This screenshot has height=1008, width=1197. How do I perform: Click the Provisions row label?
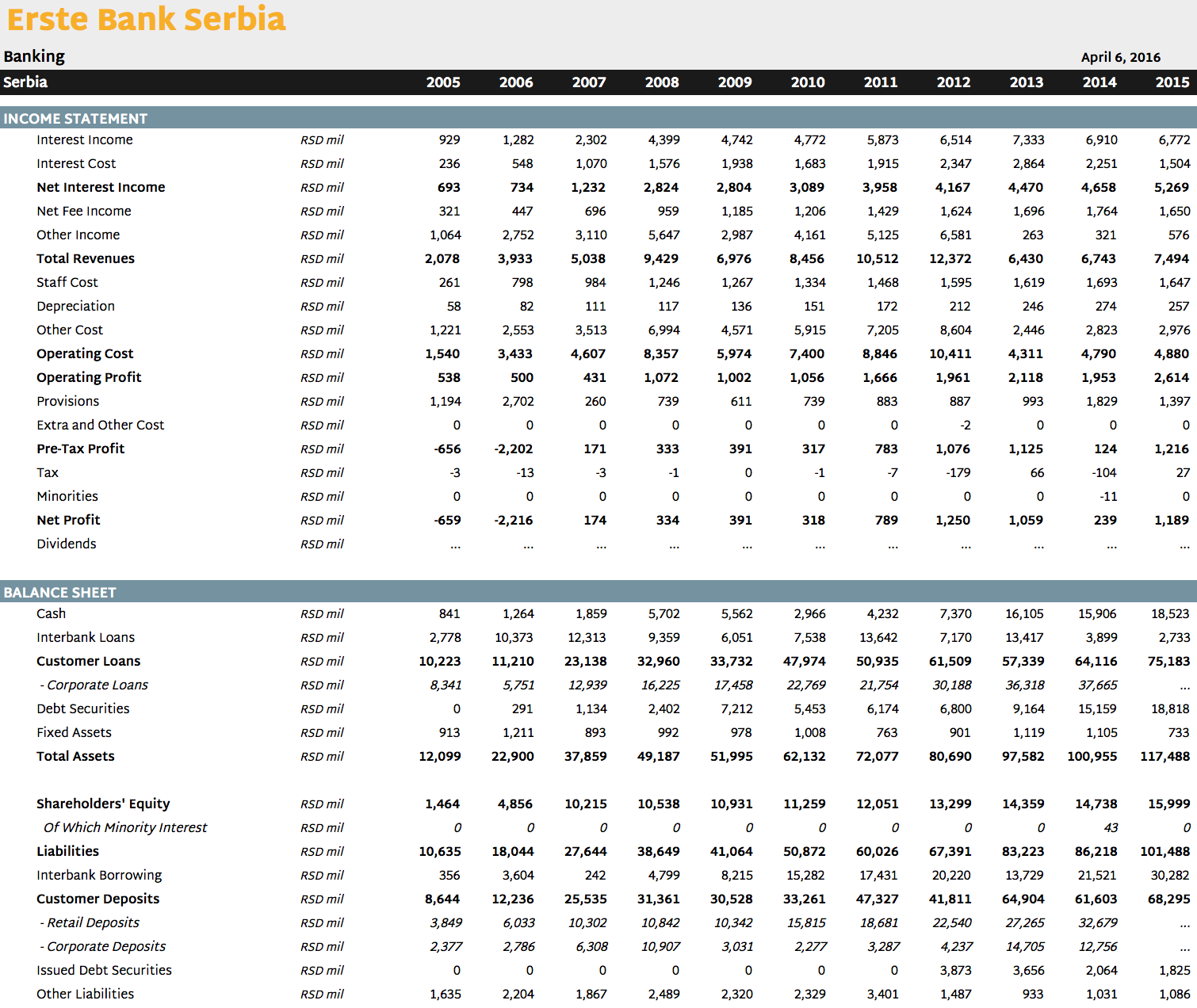(x=68, y=402)
